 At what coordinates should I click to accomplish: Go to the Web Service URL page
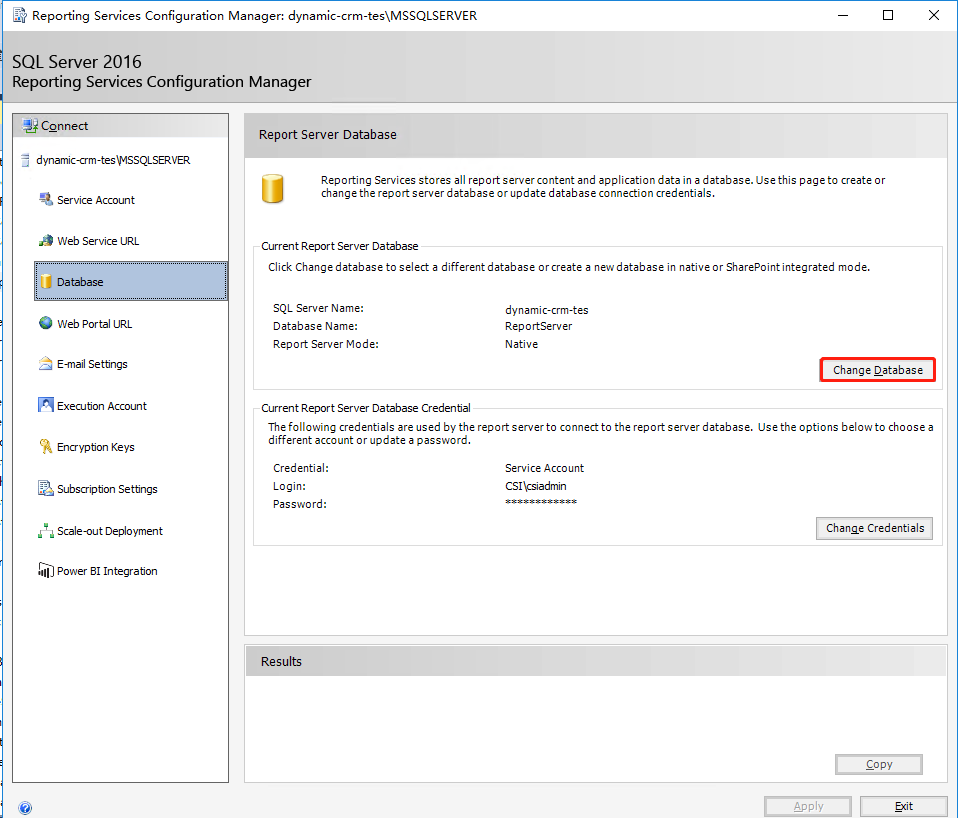pos(98,241)
